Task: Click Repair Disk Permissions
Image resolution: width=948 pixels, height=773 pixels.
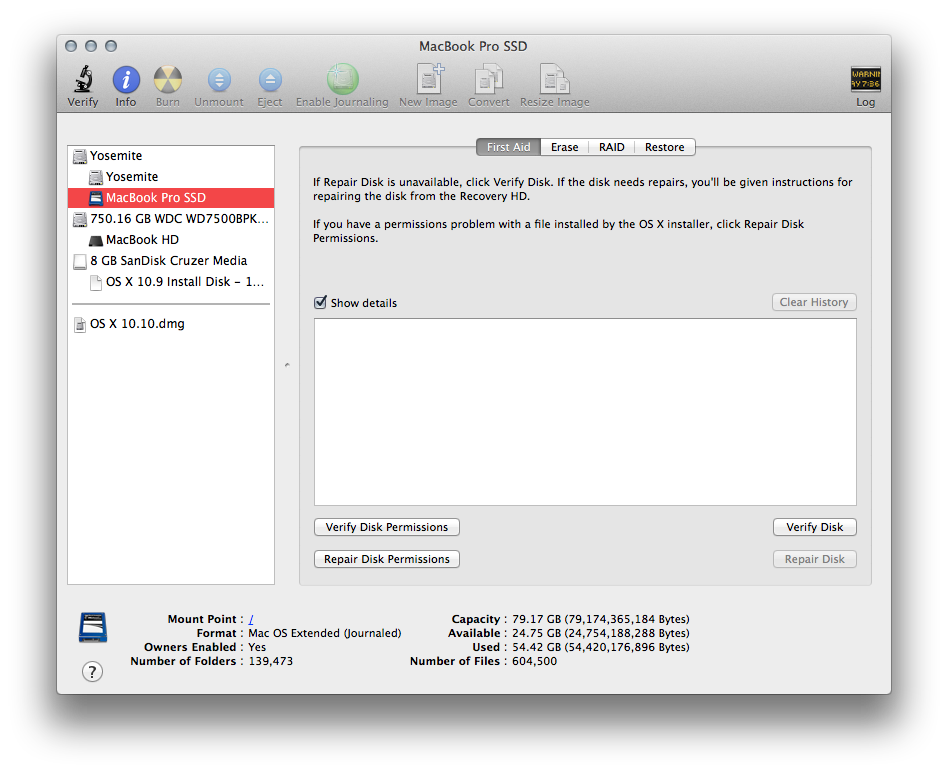Action: point(387,559)
